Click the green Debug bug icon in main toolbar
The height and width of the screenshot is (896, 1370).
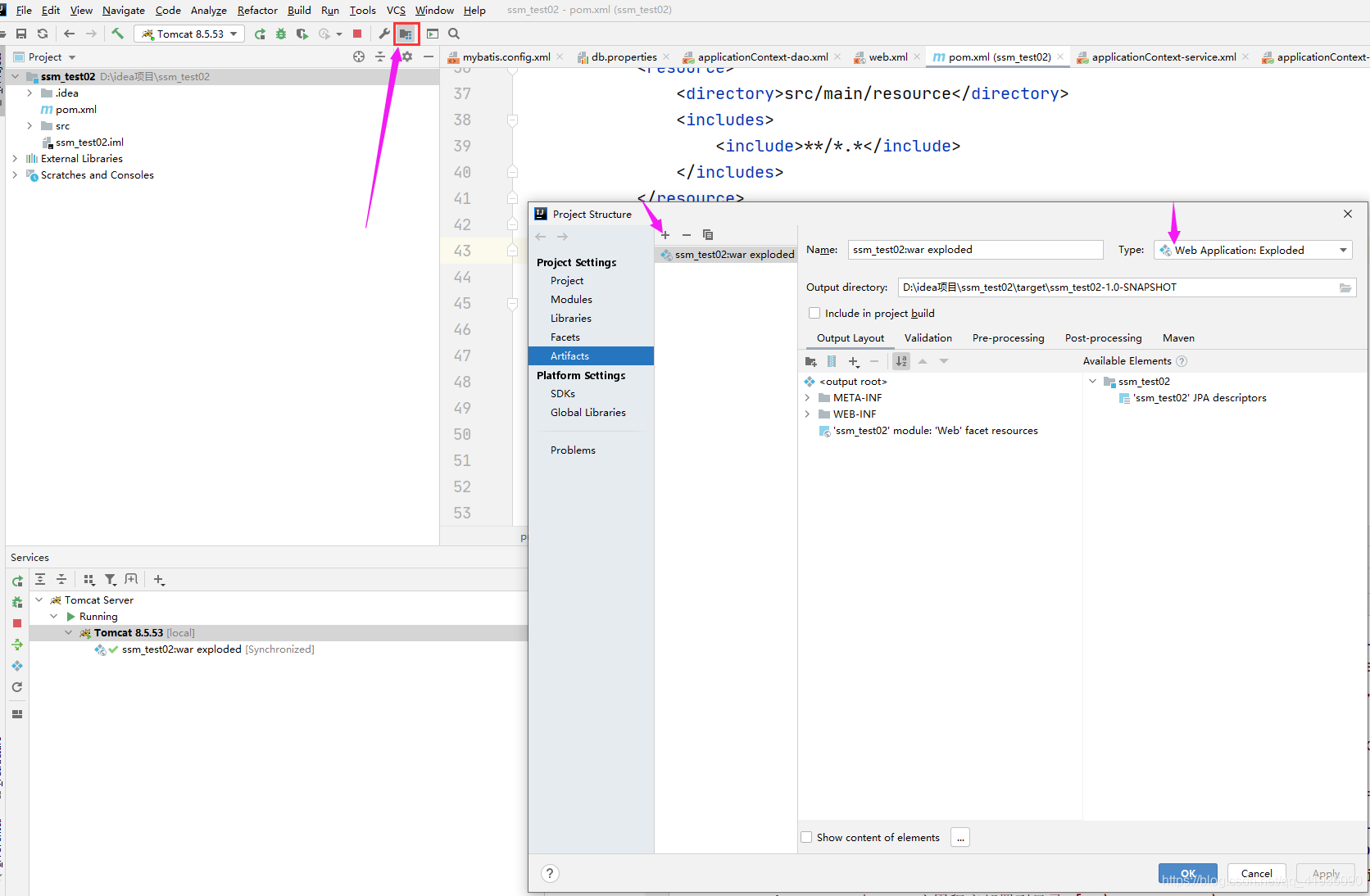(281, 34)
